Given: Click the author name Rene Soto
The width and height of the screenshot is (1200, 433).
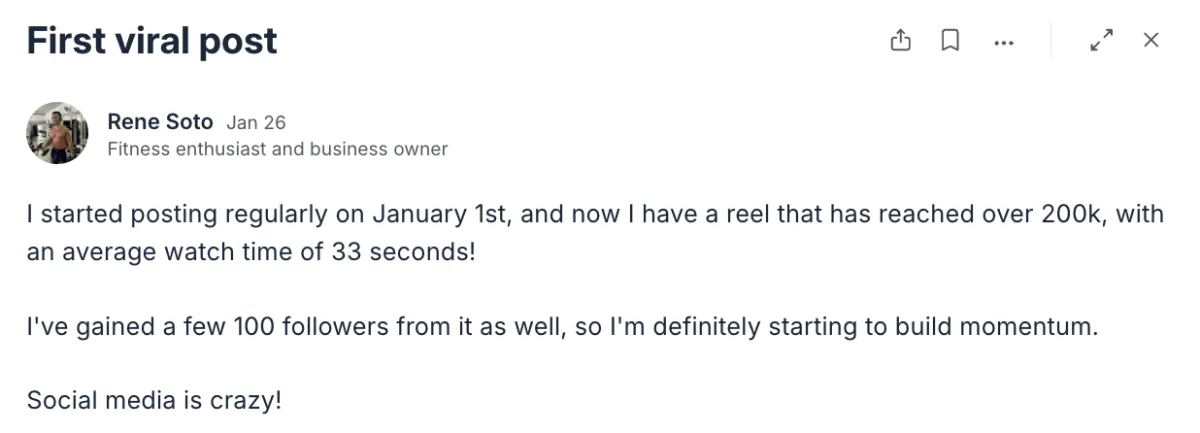Looking at the screenshot, I should click(x=160, y=122).
